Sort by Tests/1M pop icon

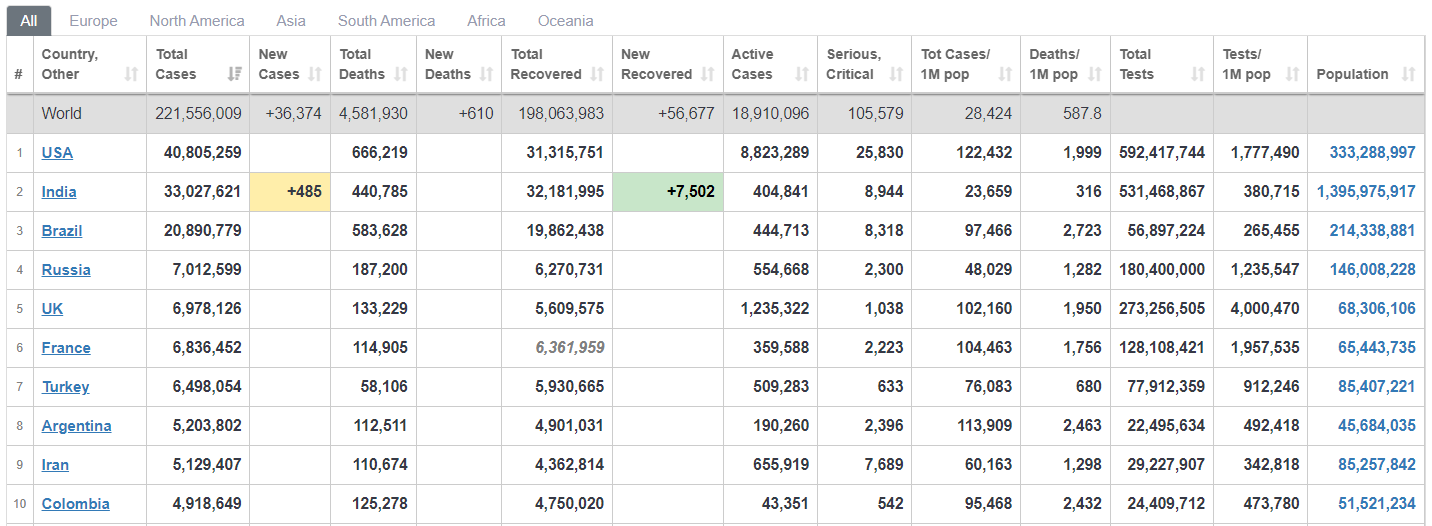click(1292, 74)
